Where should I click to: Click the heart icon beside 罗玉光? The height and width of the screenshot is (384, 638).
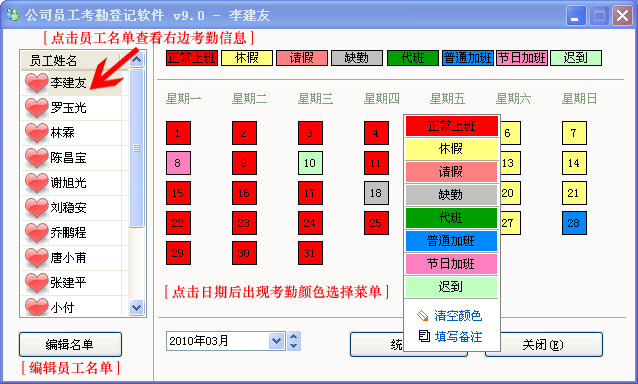[36, 108]
